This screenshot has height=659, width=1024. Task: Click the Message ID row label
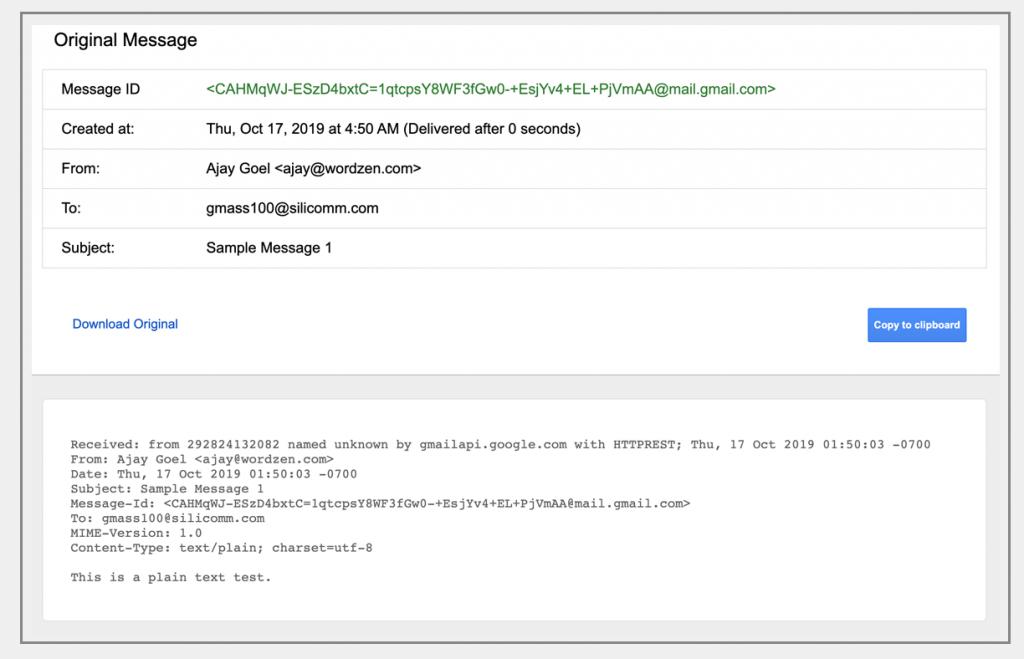tap(100, 89)
